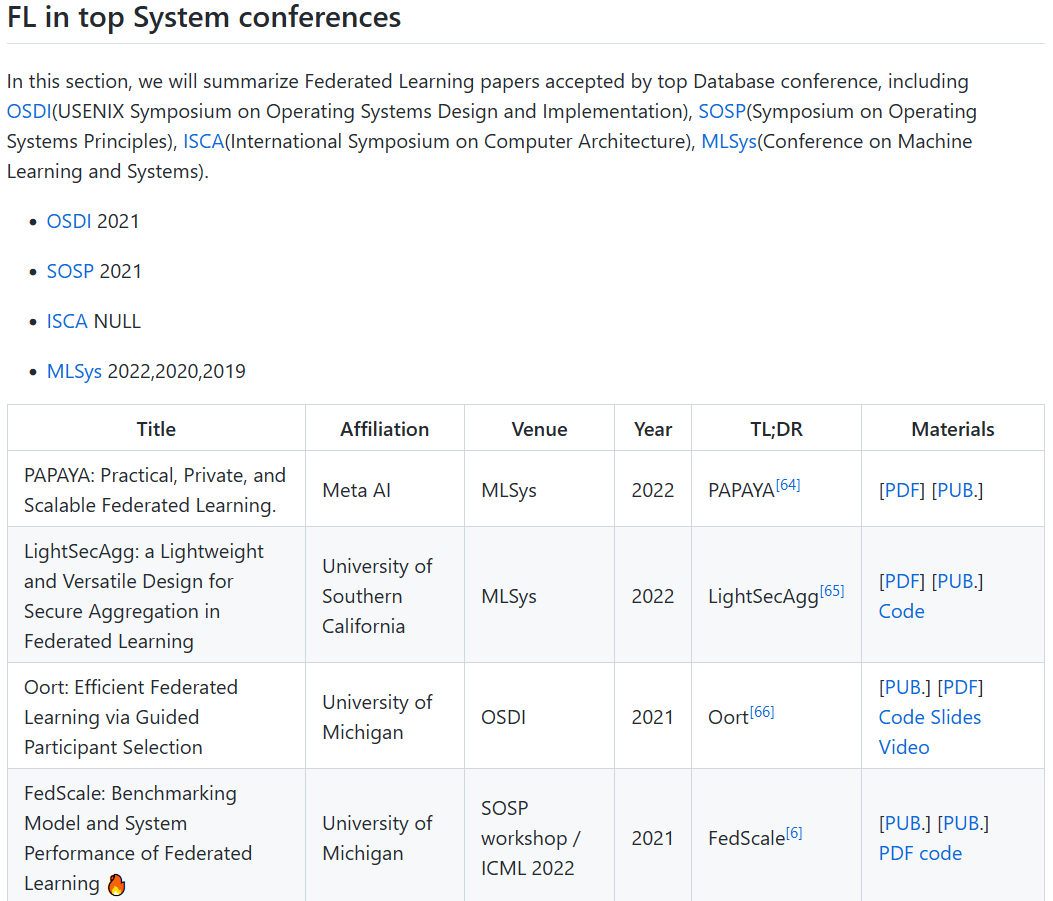This screenshot has height=901, width=1053.
Task: Follow the ISCA link in the intro paragraph
Action: click(x=203, y=141)
